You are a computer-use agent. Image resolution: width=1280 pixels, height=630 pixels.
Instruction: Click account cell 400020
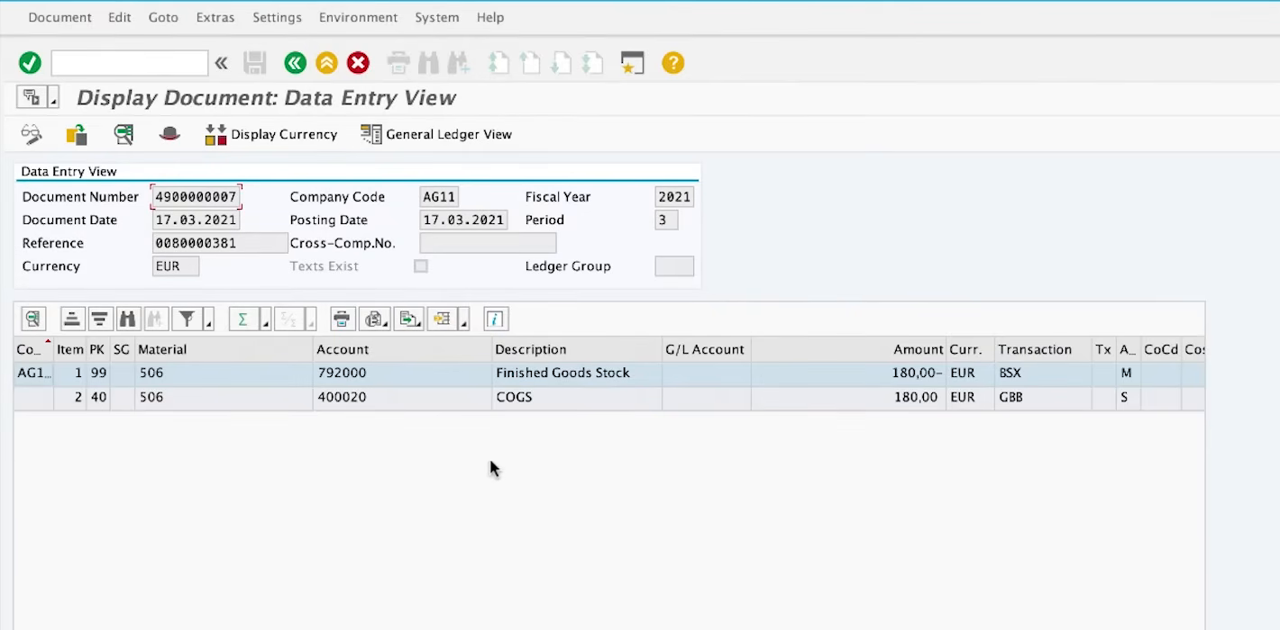click(403, 397)
